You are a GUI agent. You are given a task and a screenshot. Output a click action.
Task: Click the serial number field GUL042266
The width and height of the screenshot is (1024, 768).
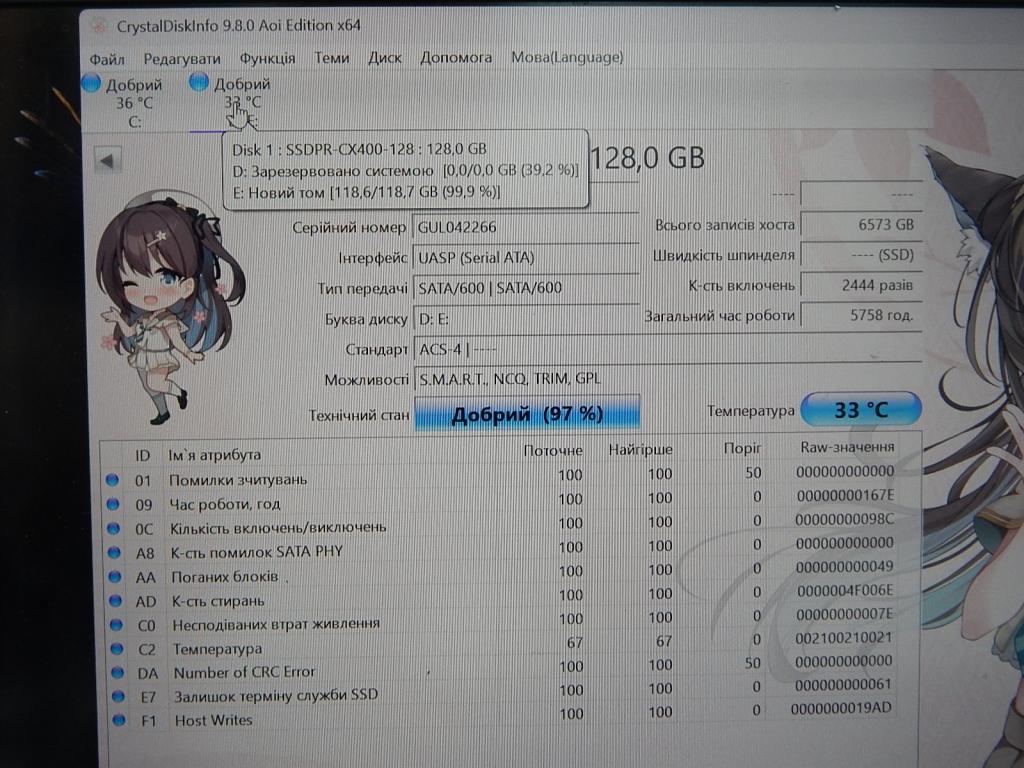click(x=525, y=227)
